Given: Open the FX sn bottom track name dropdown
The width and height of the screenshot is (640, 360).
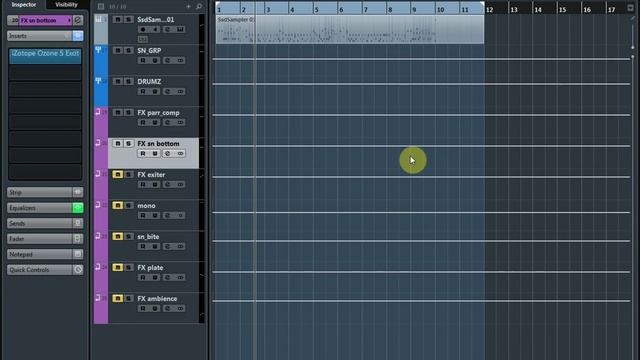Looking at the screenshot, I should click(69, 20).
